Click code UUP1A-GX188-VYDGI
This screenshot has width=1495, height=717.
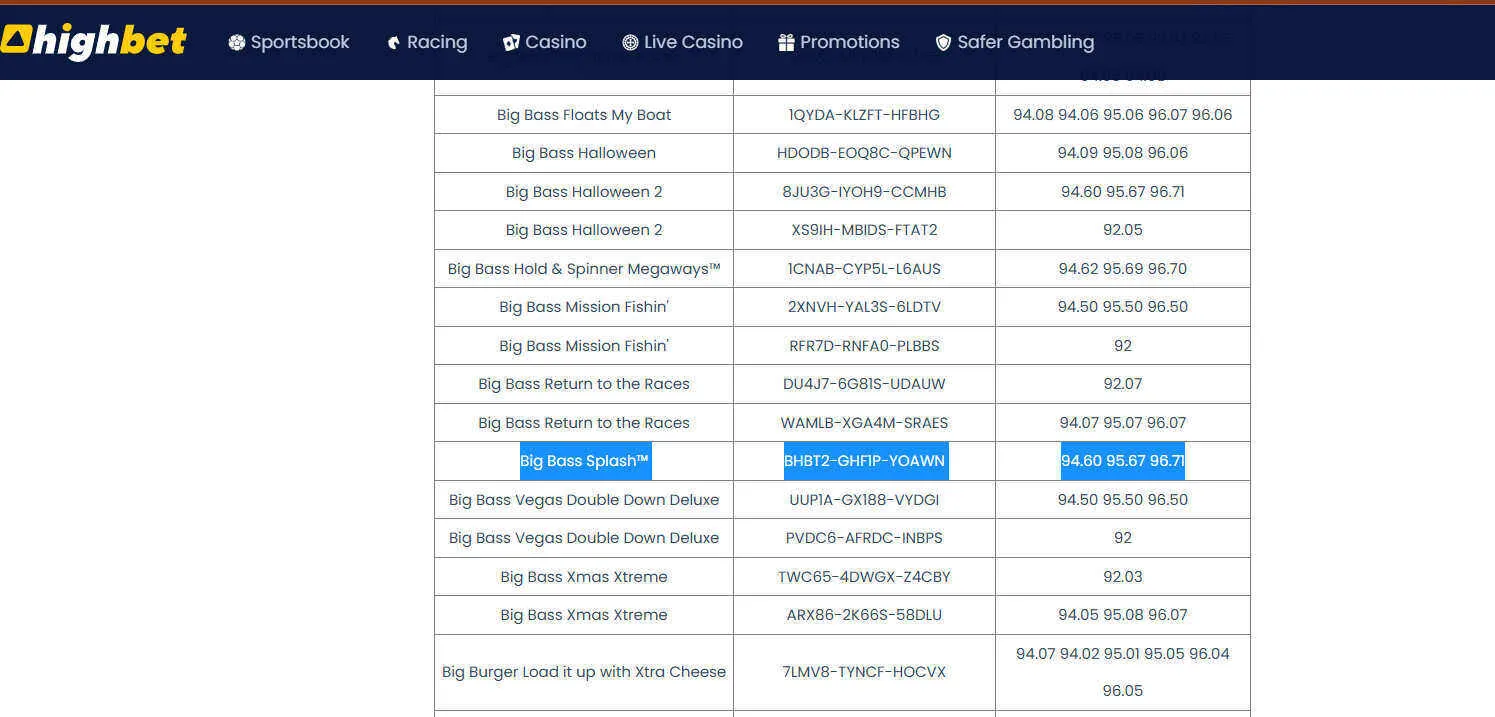pos(864,500)
